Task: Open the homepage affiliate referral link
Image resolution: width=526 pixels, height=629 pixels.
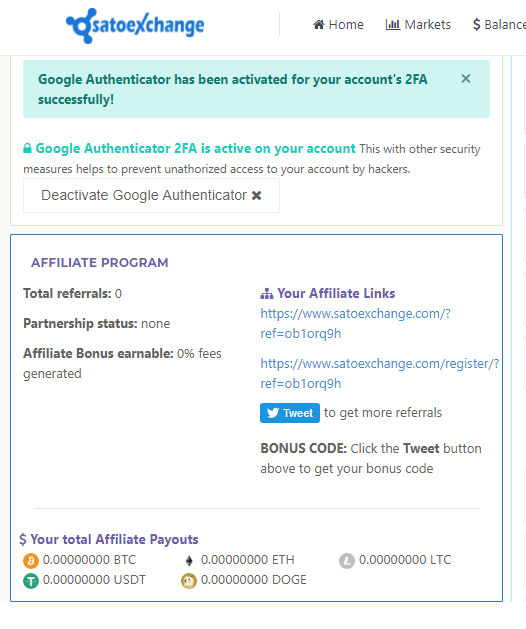Action: point(355,323)
